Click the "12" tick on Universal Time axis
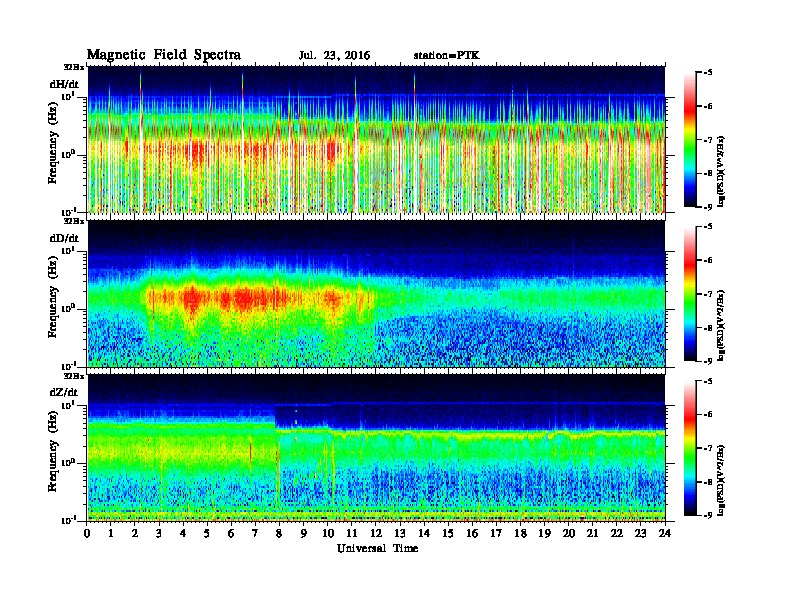Viewport: 792px width, 612px height. tap(376, 533)
